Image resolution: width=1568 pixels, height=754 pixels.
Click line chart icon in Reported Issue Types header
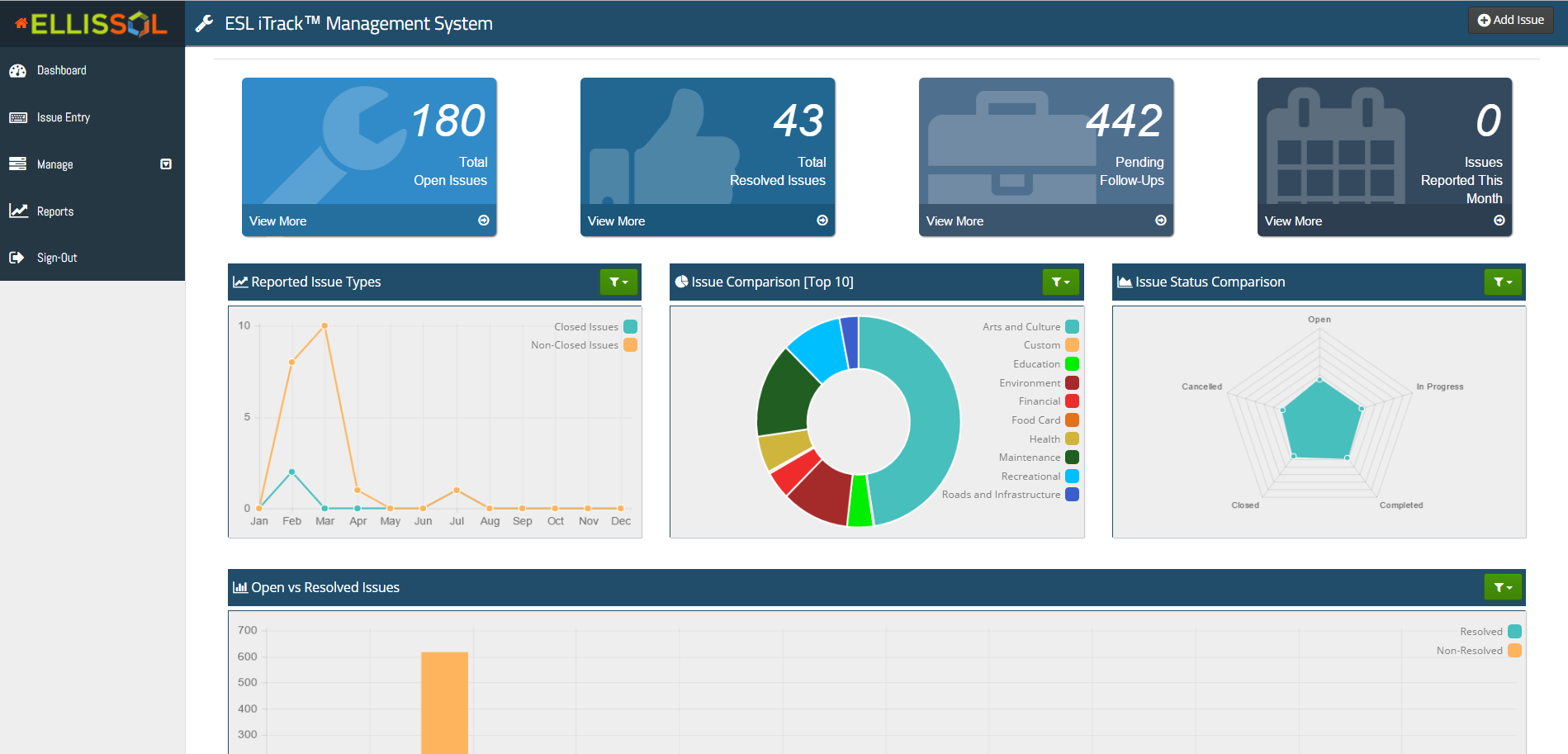240,282
